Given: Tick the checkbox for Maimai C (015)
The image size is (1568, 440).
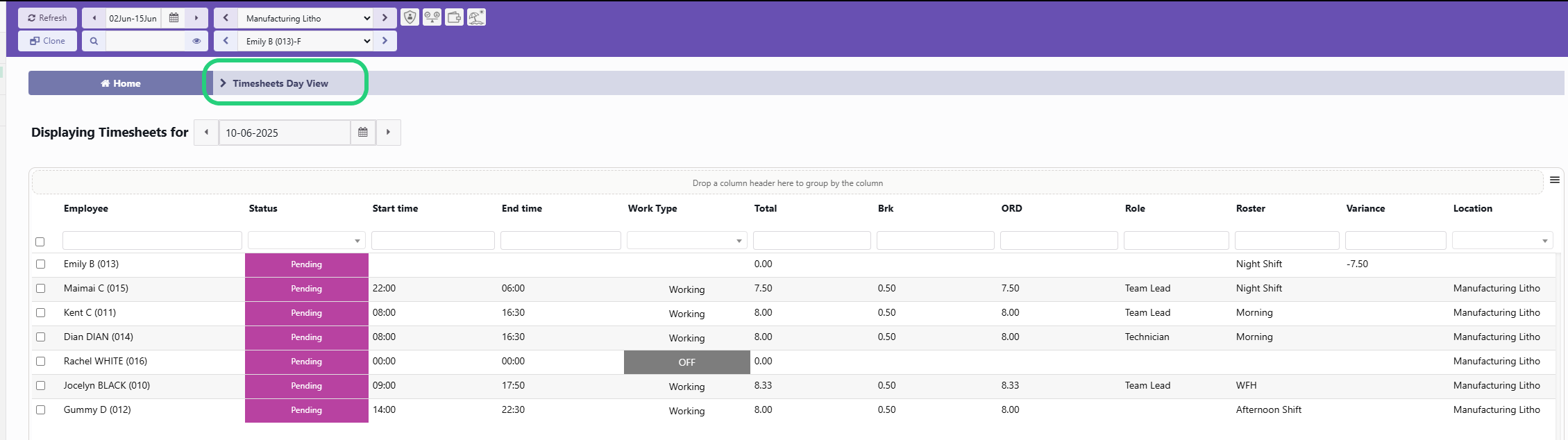Looking at the screenshot, I should pos(40,289).
